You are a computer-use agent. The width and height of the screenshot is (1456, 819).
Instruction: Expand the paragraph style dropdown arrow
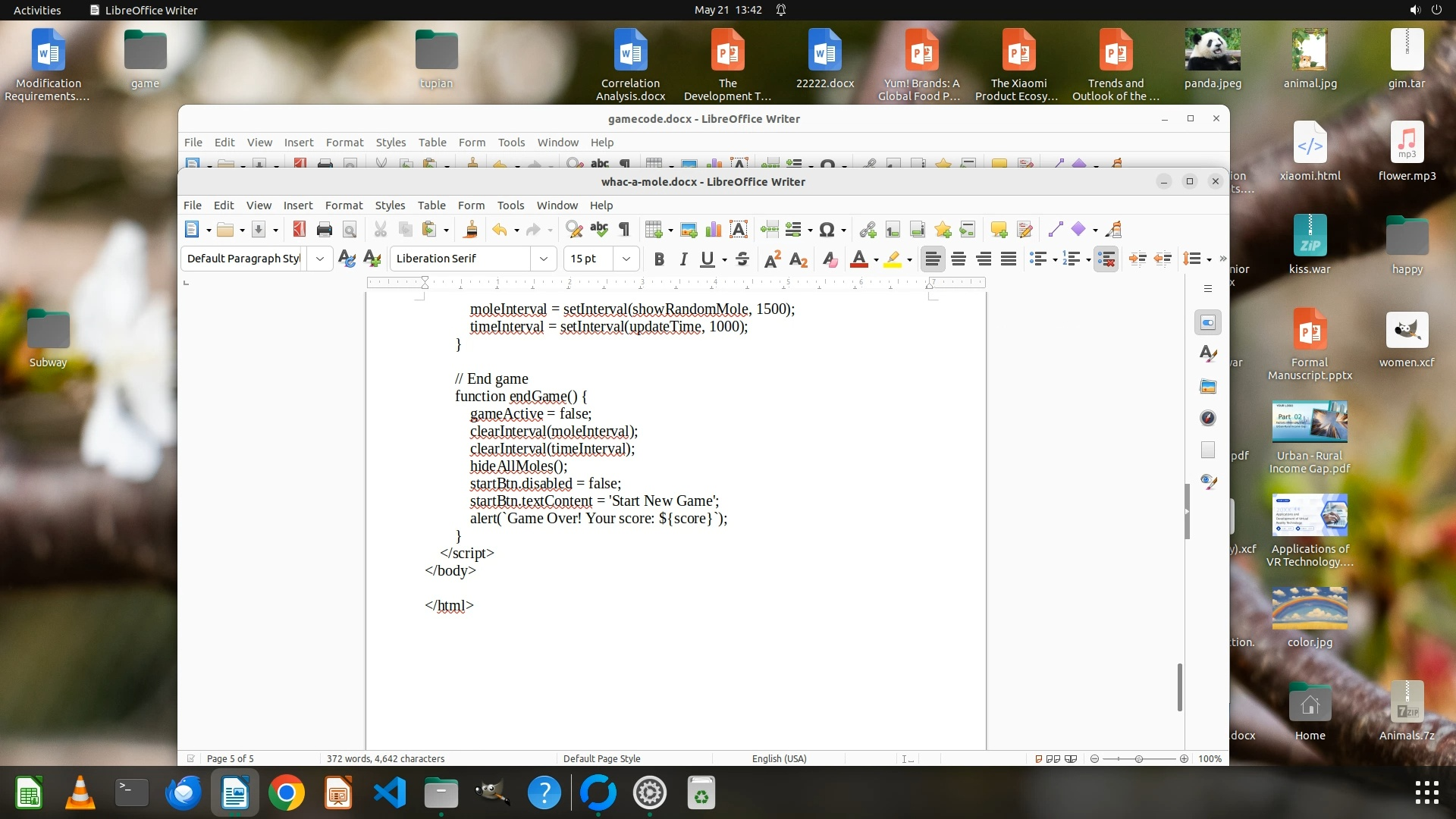tap(320, 259)
